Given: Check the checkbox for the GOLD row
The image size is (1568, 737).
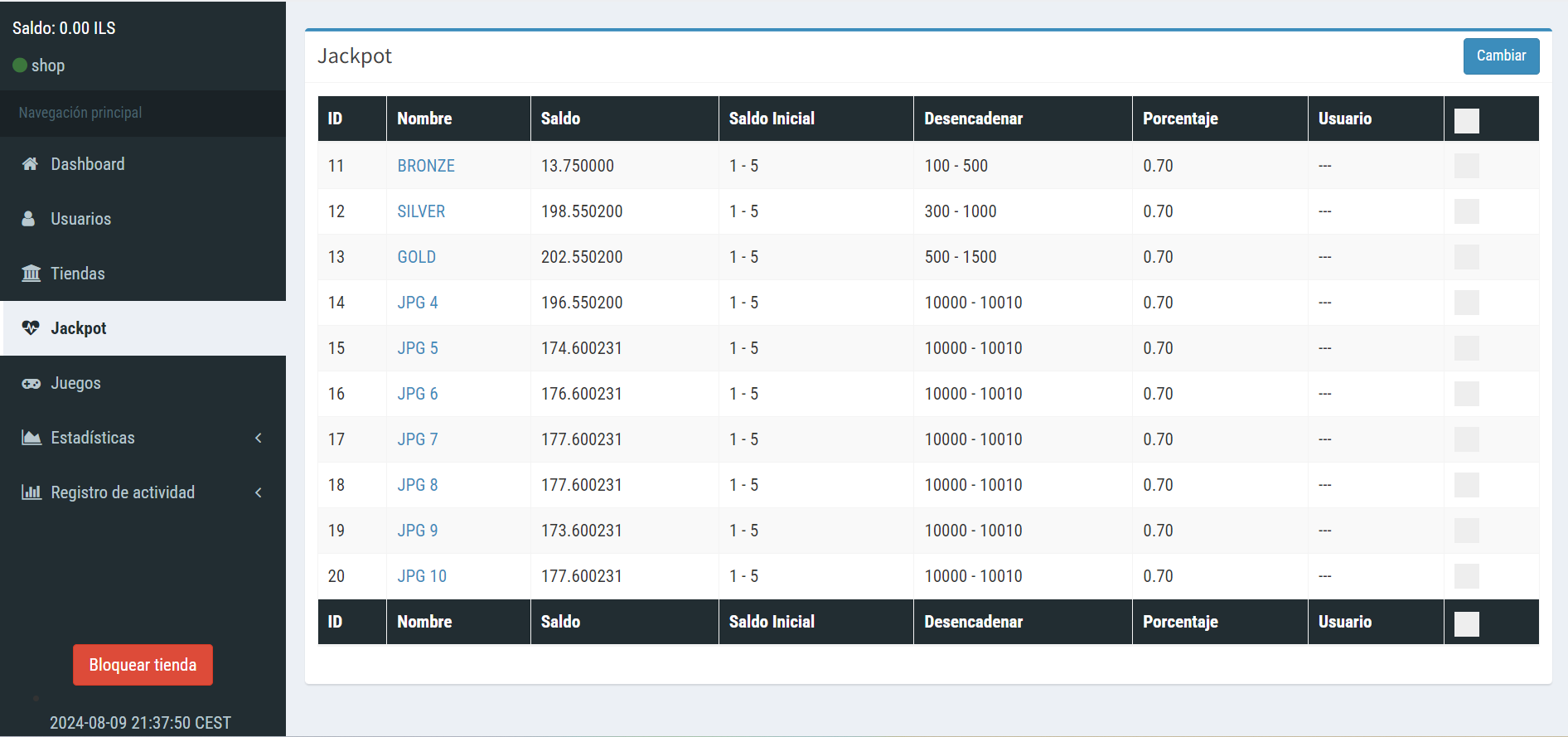Looking at the screenshot, I should 1467,257.
